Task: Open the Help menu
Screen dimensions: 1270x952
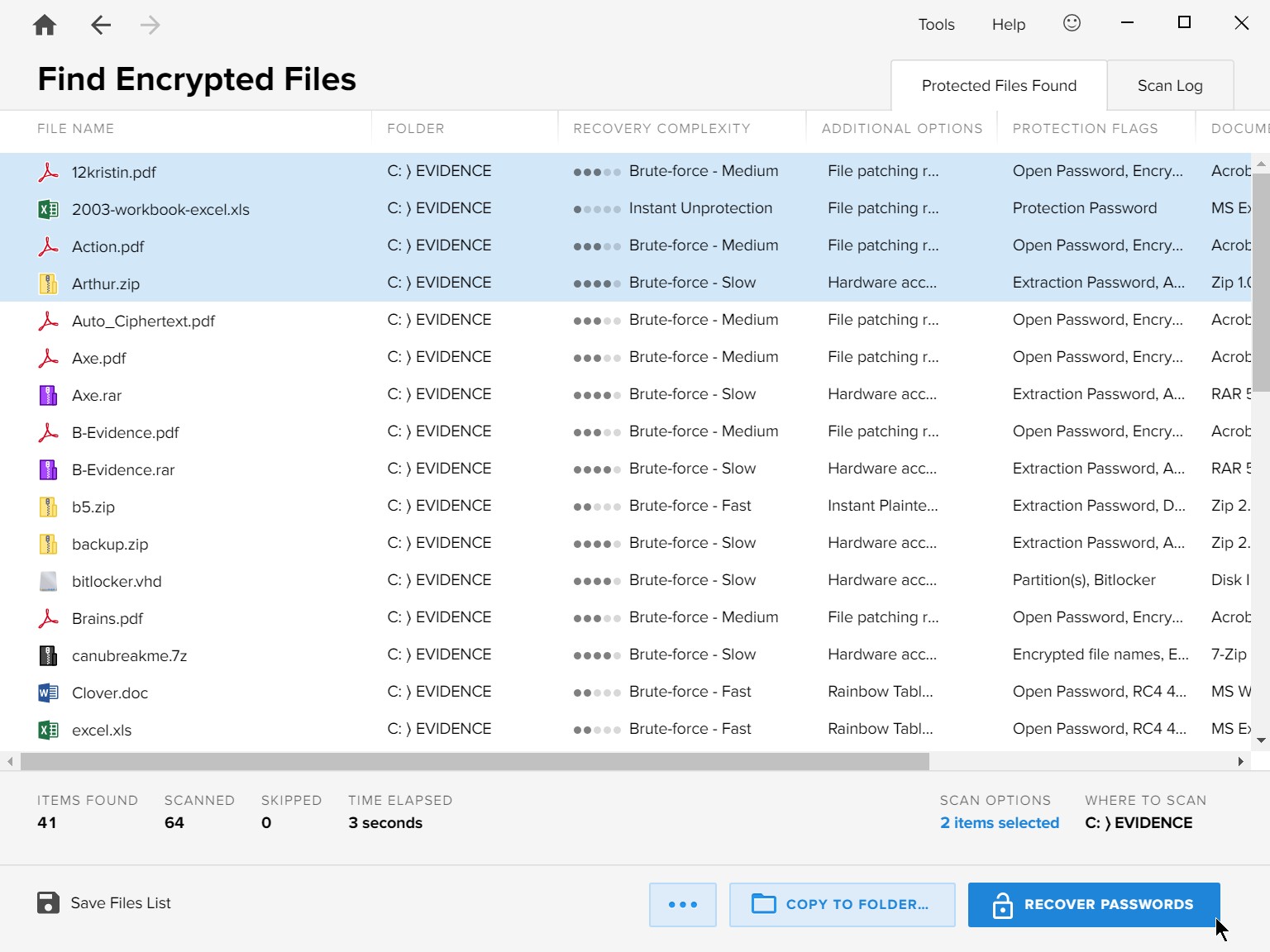Action: pyautogui.click(x=1008, y=24)
